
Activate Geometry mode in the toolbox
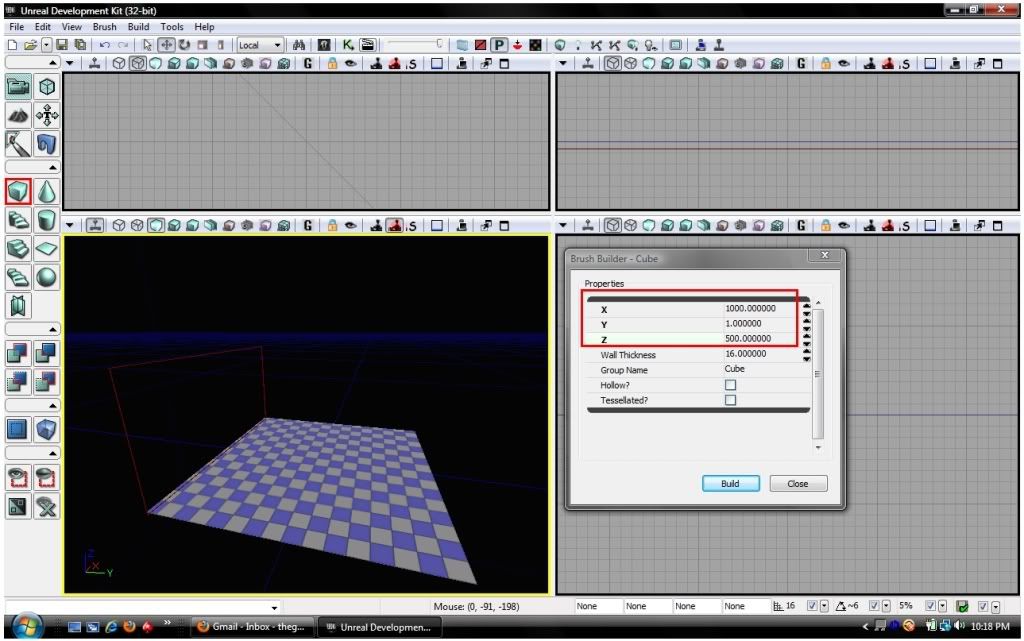click(x=46, y=87)
